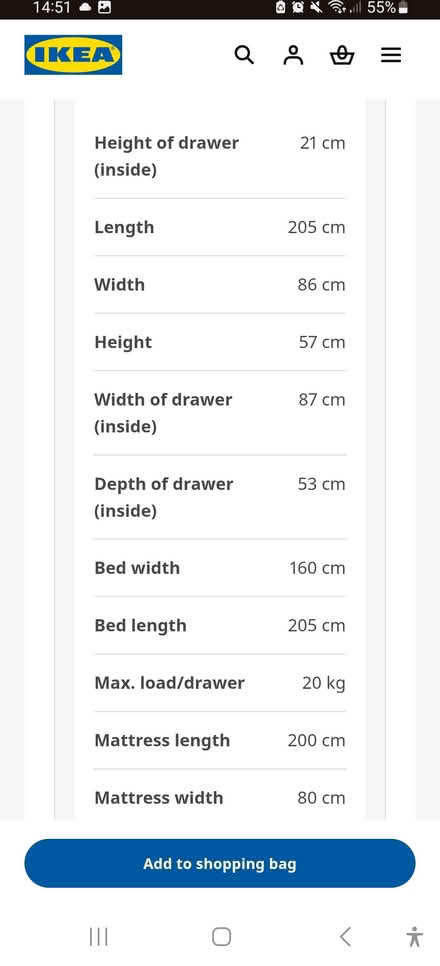
Task: Tap the battery 55% status indicator
Action: click(388, 8)
